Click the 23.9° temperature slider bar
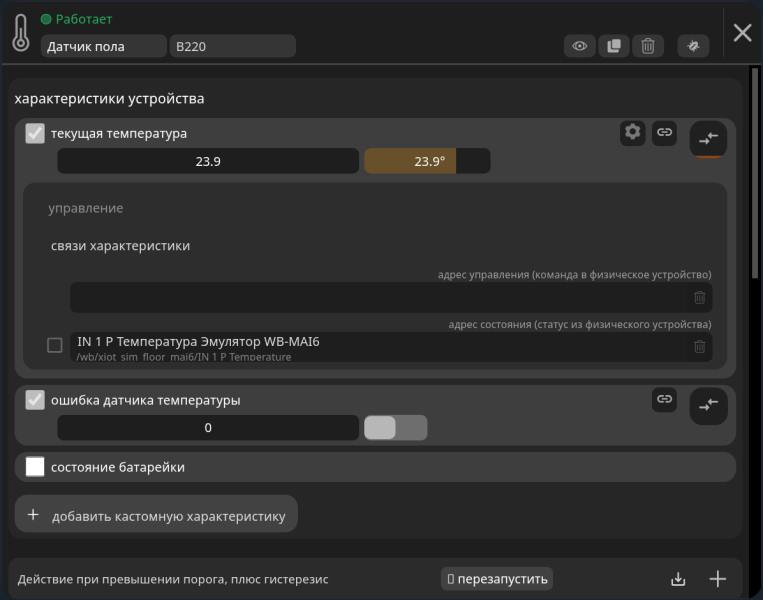Image resolution: width=763 pixels, height=600 pixels. coord(427,161)
